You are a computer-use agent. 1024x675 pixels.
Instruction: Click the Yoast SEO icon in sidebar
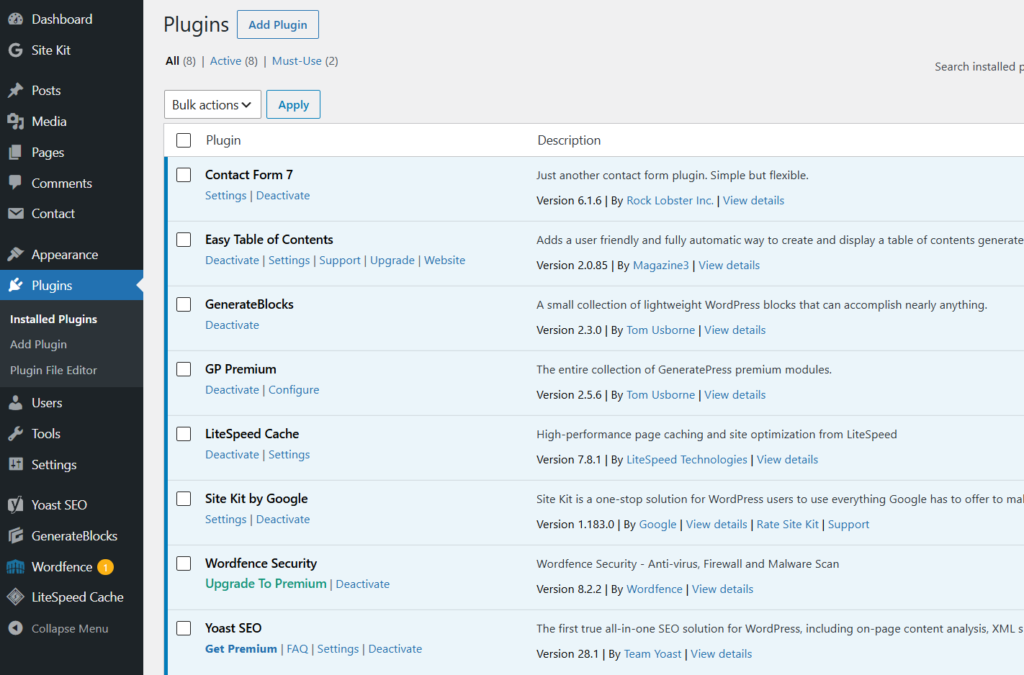point(16,505)
